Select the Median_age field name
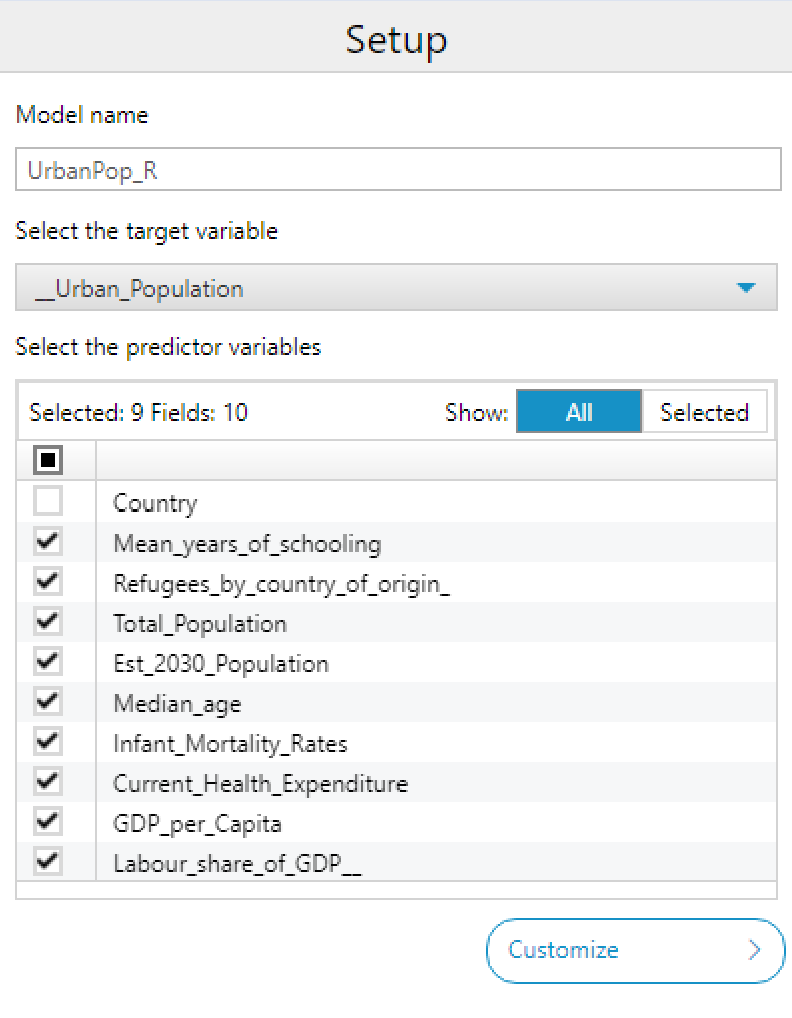This screenshot has width=792, height=1018. (177, 704)
